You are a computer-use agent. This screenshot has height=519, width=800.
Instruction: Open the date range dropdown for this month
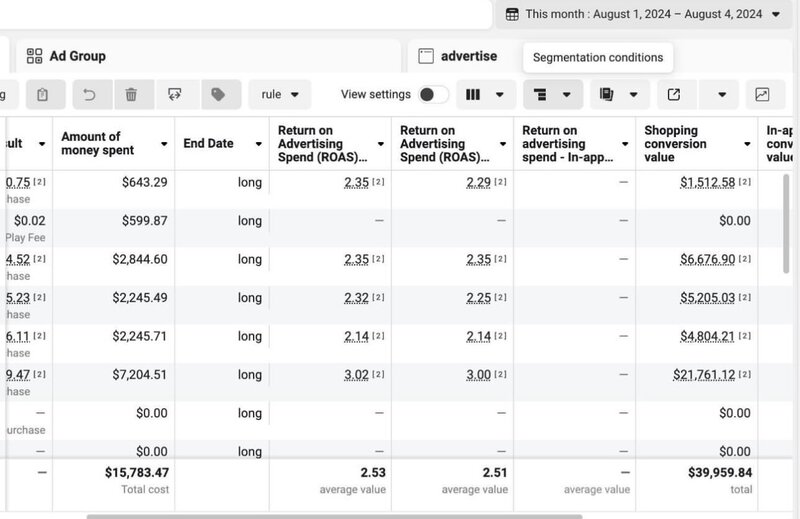[x=642, y=14]
